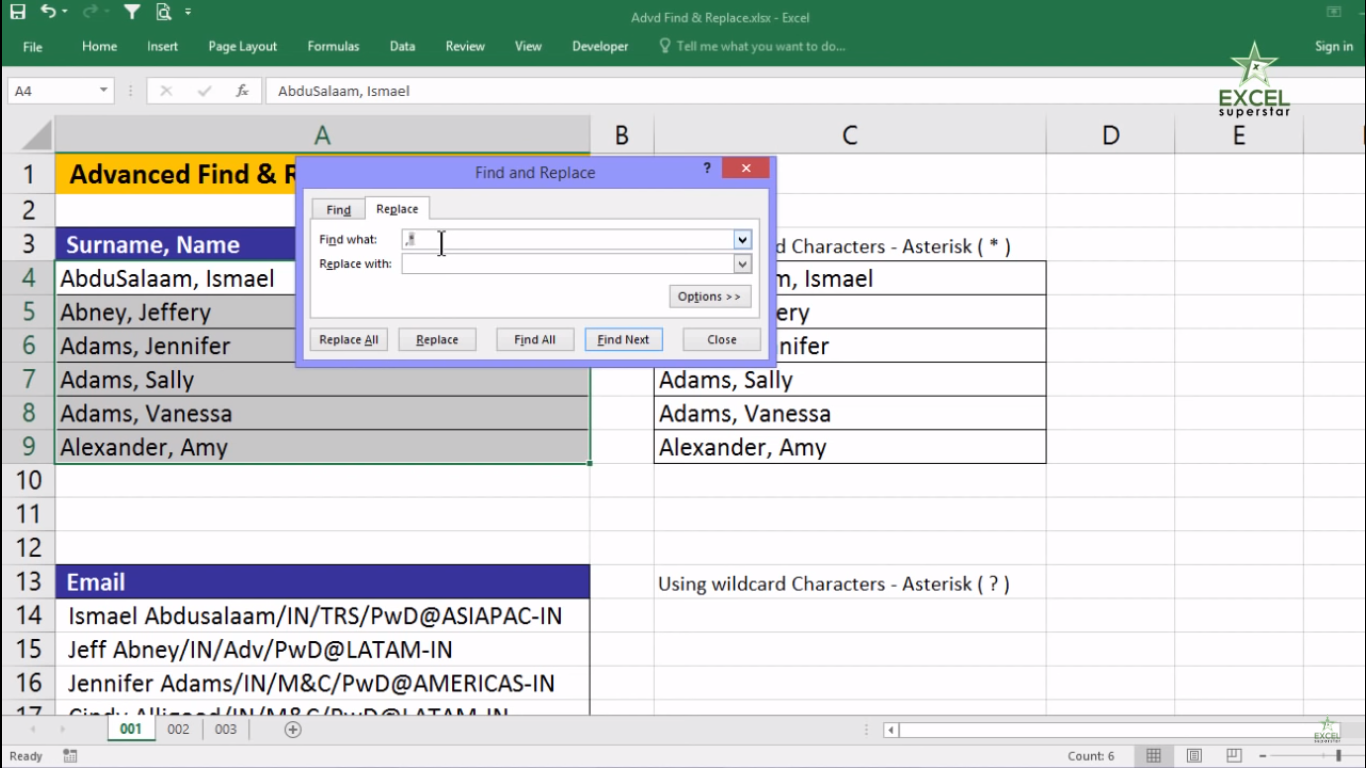Close dialog with red X button

coord(746,169)
